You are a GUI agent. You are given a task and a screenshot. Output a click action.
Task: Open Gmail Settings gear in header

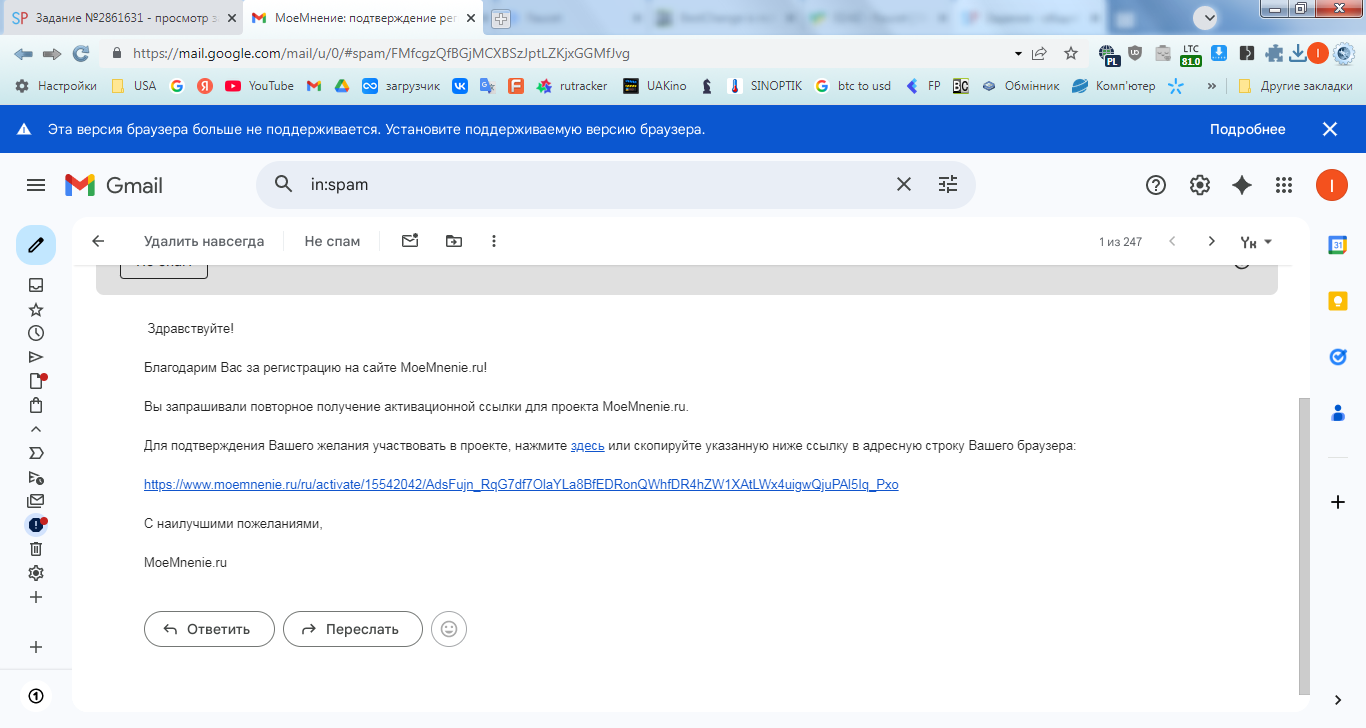pyautogui.click(x=1200, y=185)
